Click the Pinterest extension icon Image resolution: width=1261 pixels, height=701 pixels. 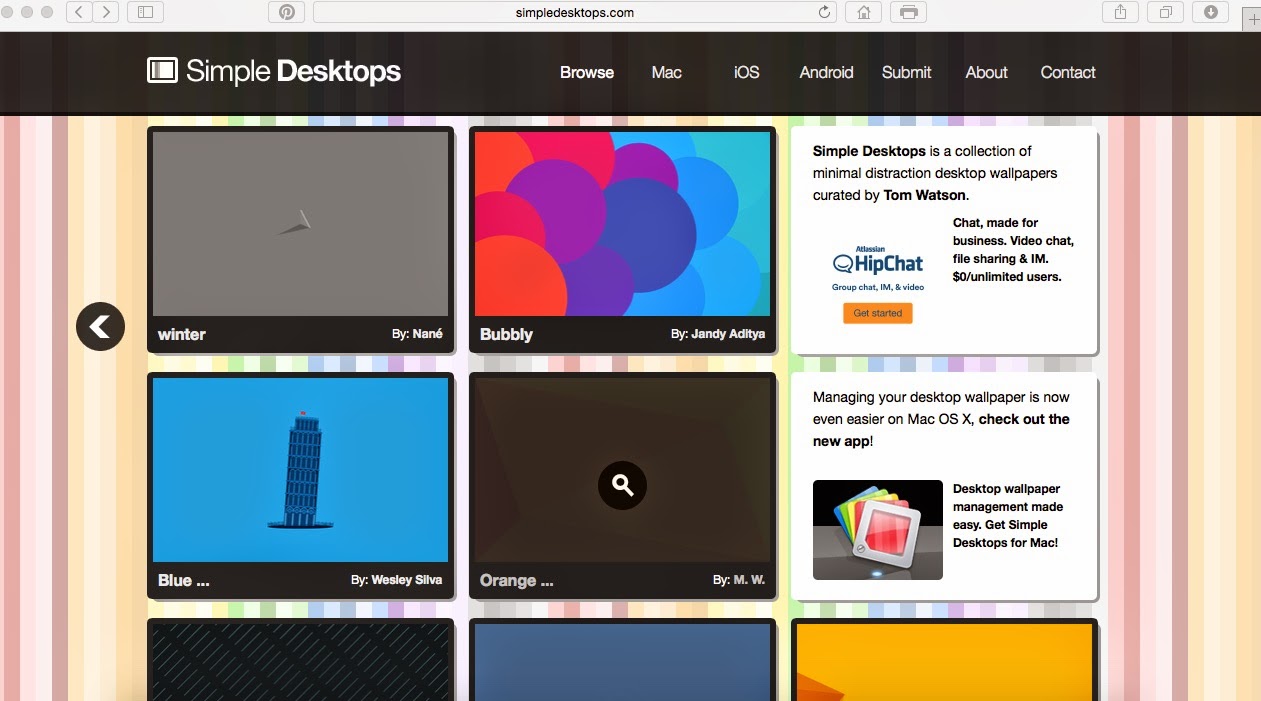coord(287,12)
